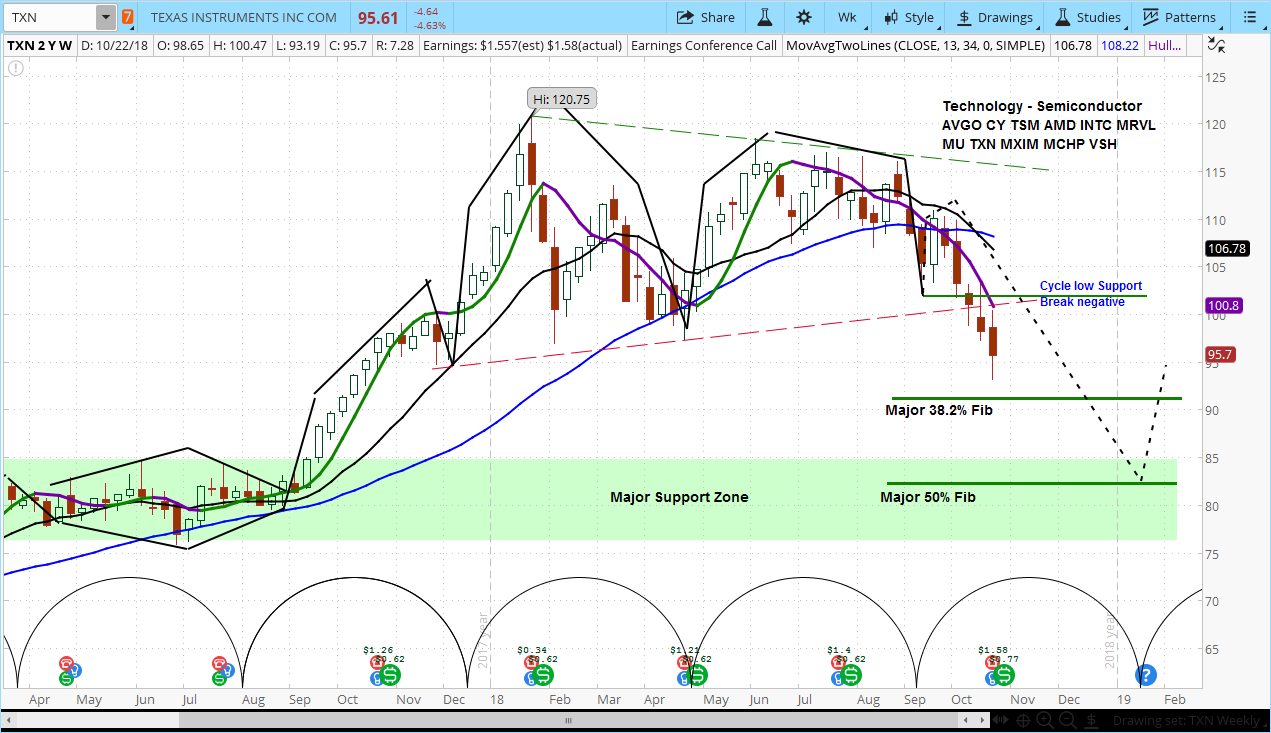Toggle active drawing mode via the zigzag icon

tap(1218, 45)
